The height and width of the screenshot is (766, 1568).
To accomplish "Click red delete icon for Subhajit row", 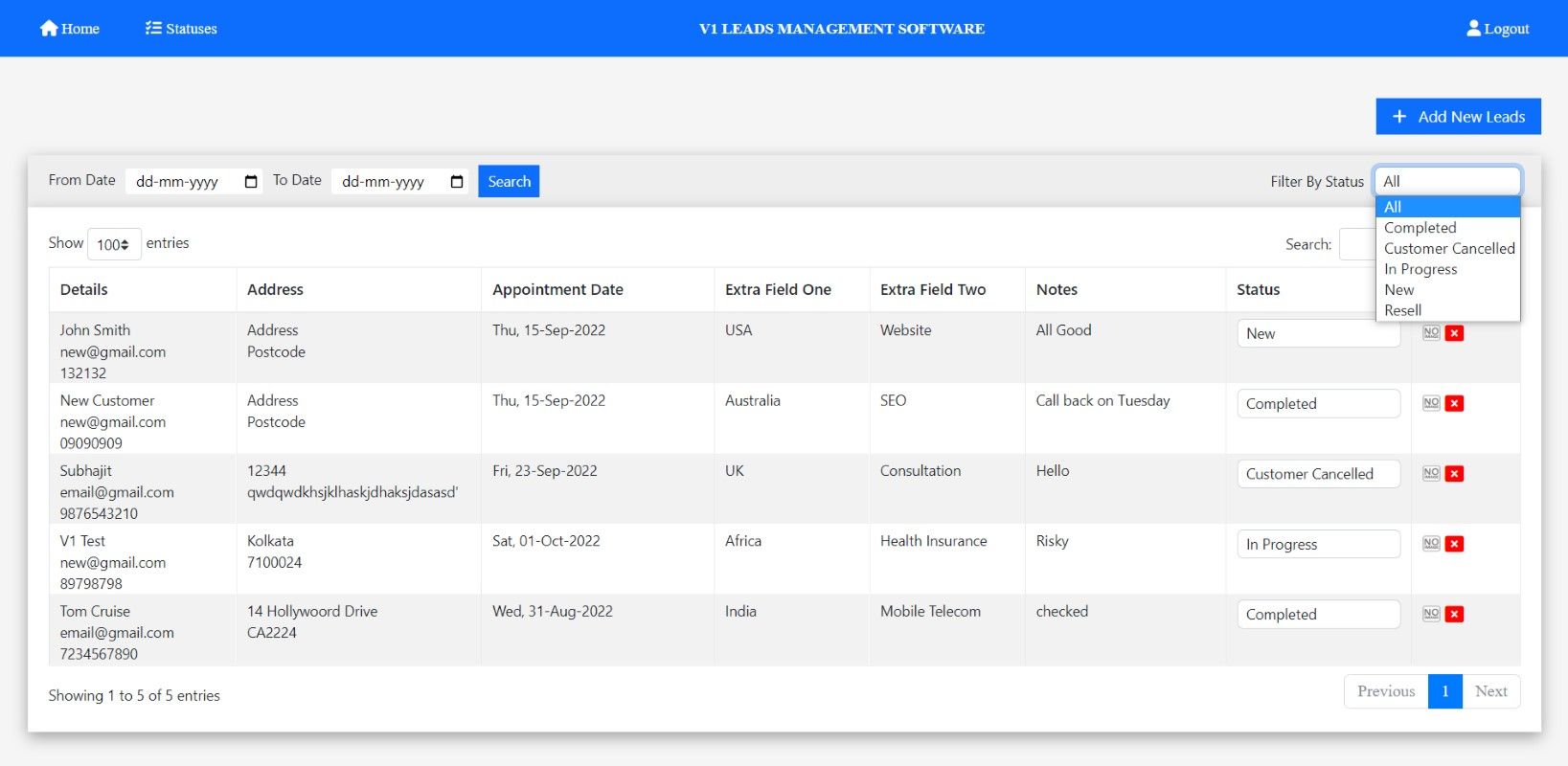I will [x=1454, y=474].
